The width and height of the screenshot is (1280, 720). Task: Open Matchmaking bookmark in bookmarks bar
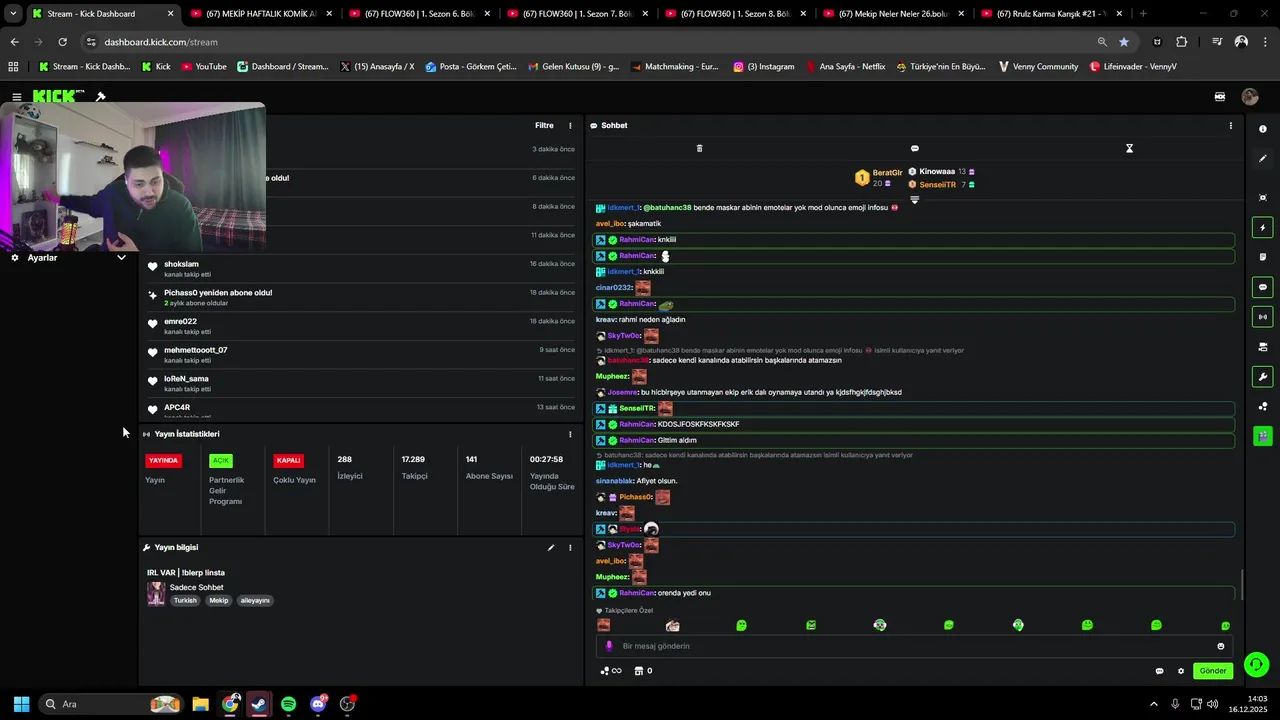pyautogui.click(x=674, y=67)
